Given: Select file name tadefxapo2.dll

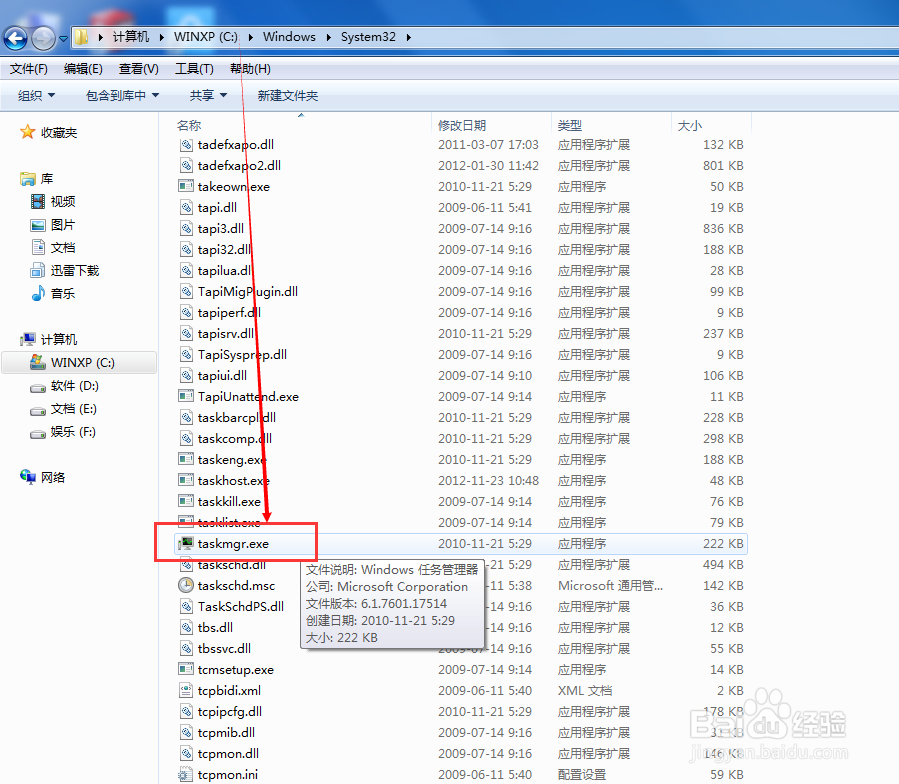Looking at the screenshot, I should click(239, 166).
